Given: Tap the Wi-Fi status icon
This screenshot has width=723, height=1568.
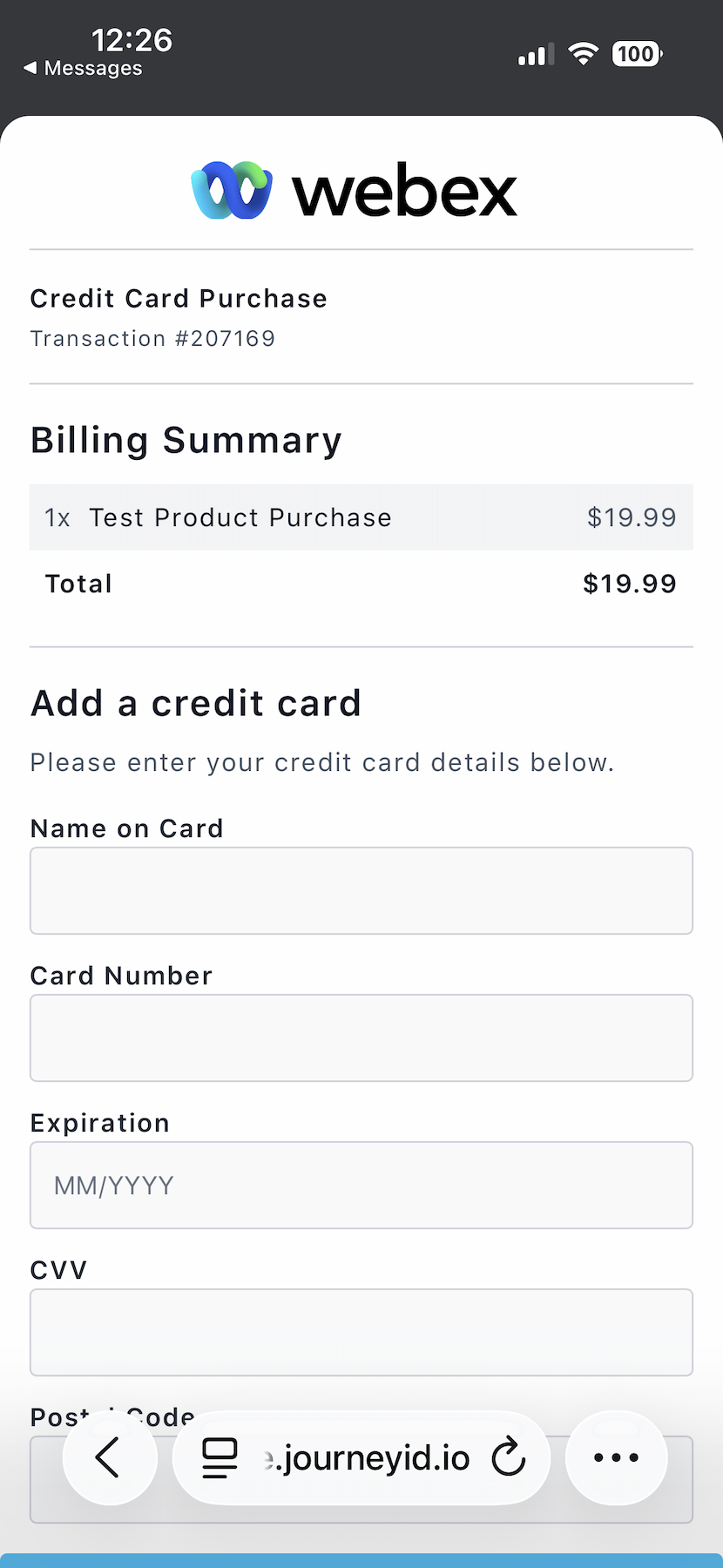Looking at the screenshot, I should 583,54.
